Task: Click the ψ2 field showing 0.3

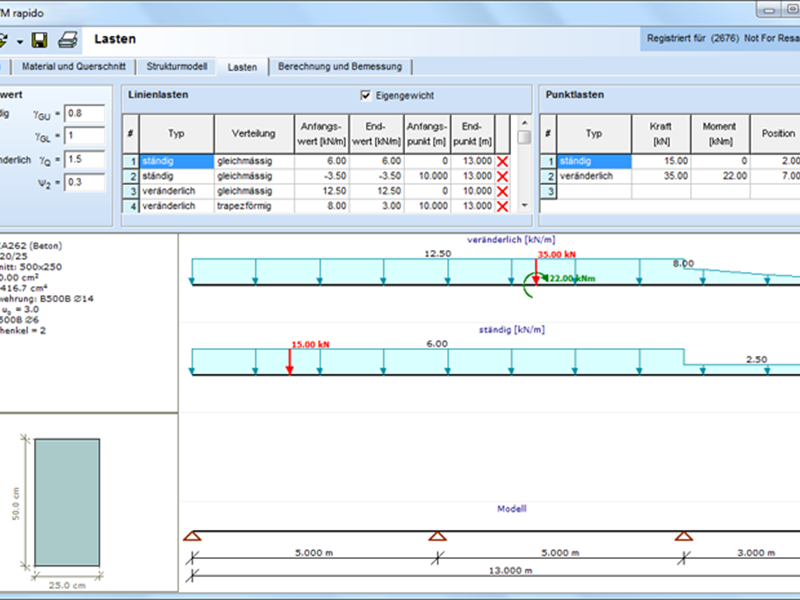Action: [x=84, y=182]
